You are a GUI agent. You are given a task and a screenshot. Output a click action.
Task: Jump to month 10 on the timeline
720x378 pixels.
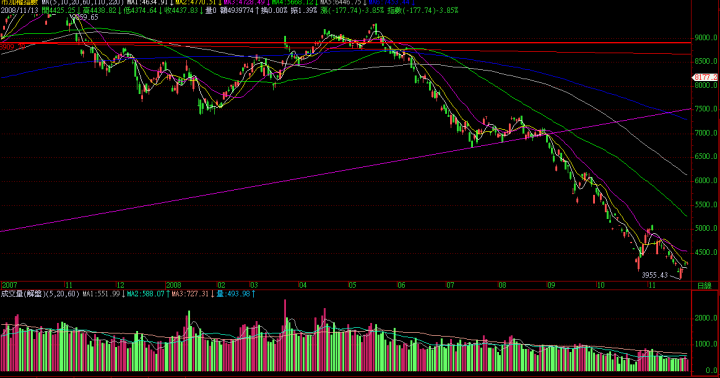click(x=601, y=286)
